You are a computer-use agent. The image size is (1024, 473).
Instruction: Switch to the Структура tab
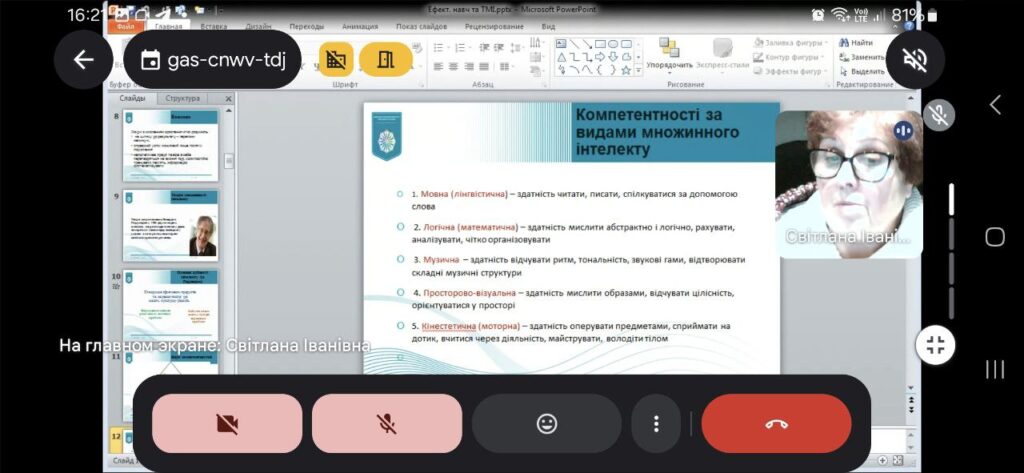click(182, 98)
